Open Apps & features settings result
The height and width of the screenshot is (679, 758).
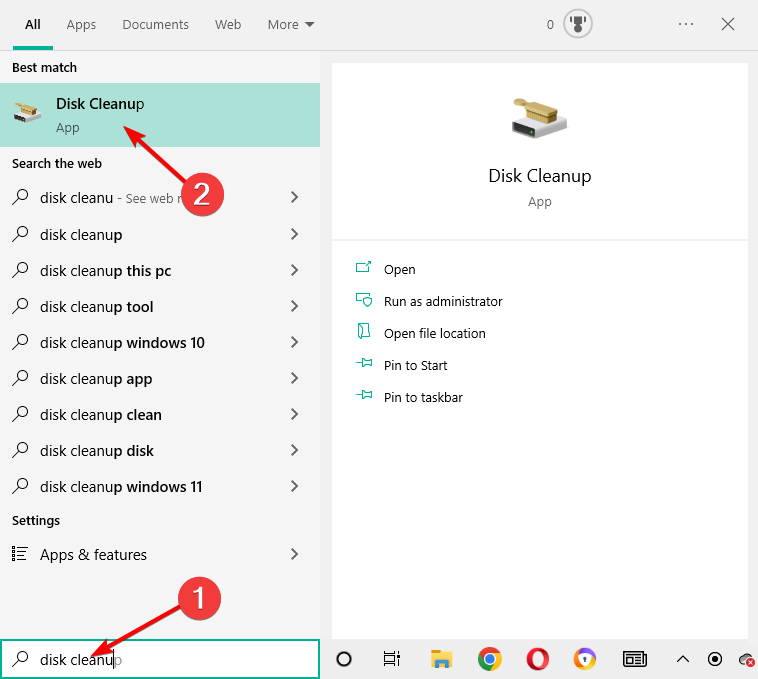(160, 554)
